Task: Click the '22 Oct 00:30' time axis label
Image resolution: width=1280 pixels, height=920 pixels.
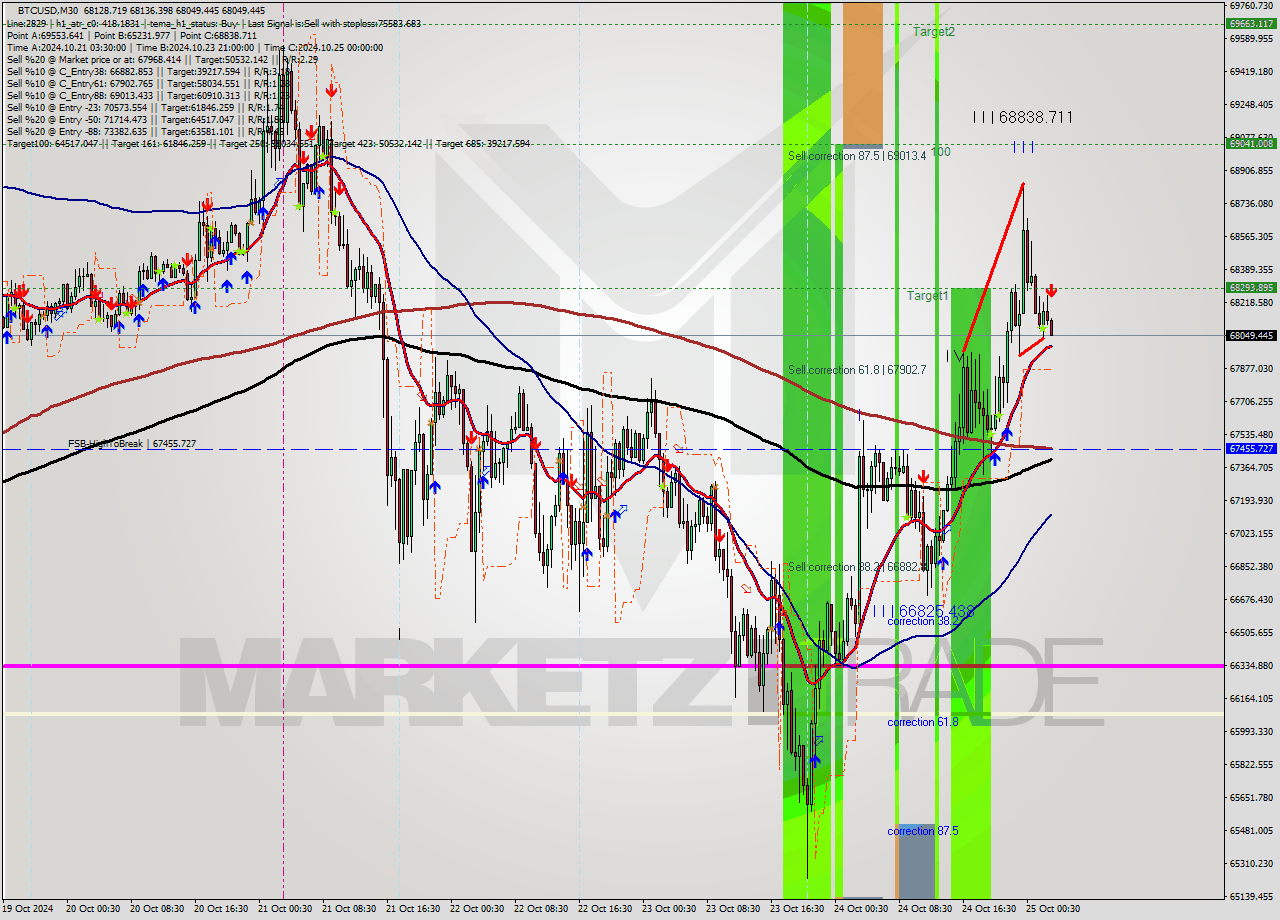Action: (476, 909)
